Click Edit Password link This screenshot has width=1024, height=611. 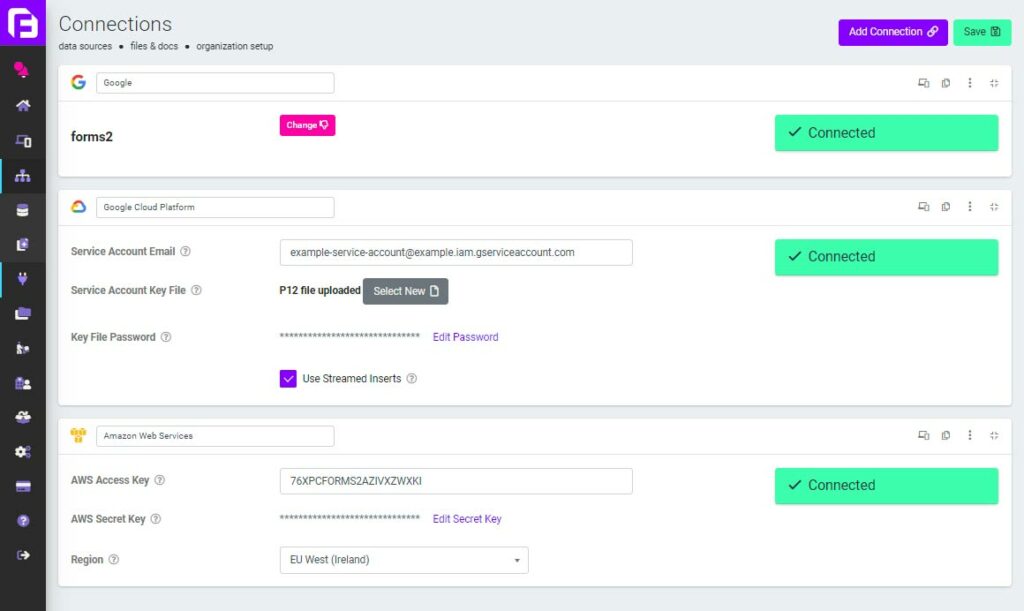[x=465, y=337]
